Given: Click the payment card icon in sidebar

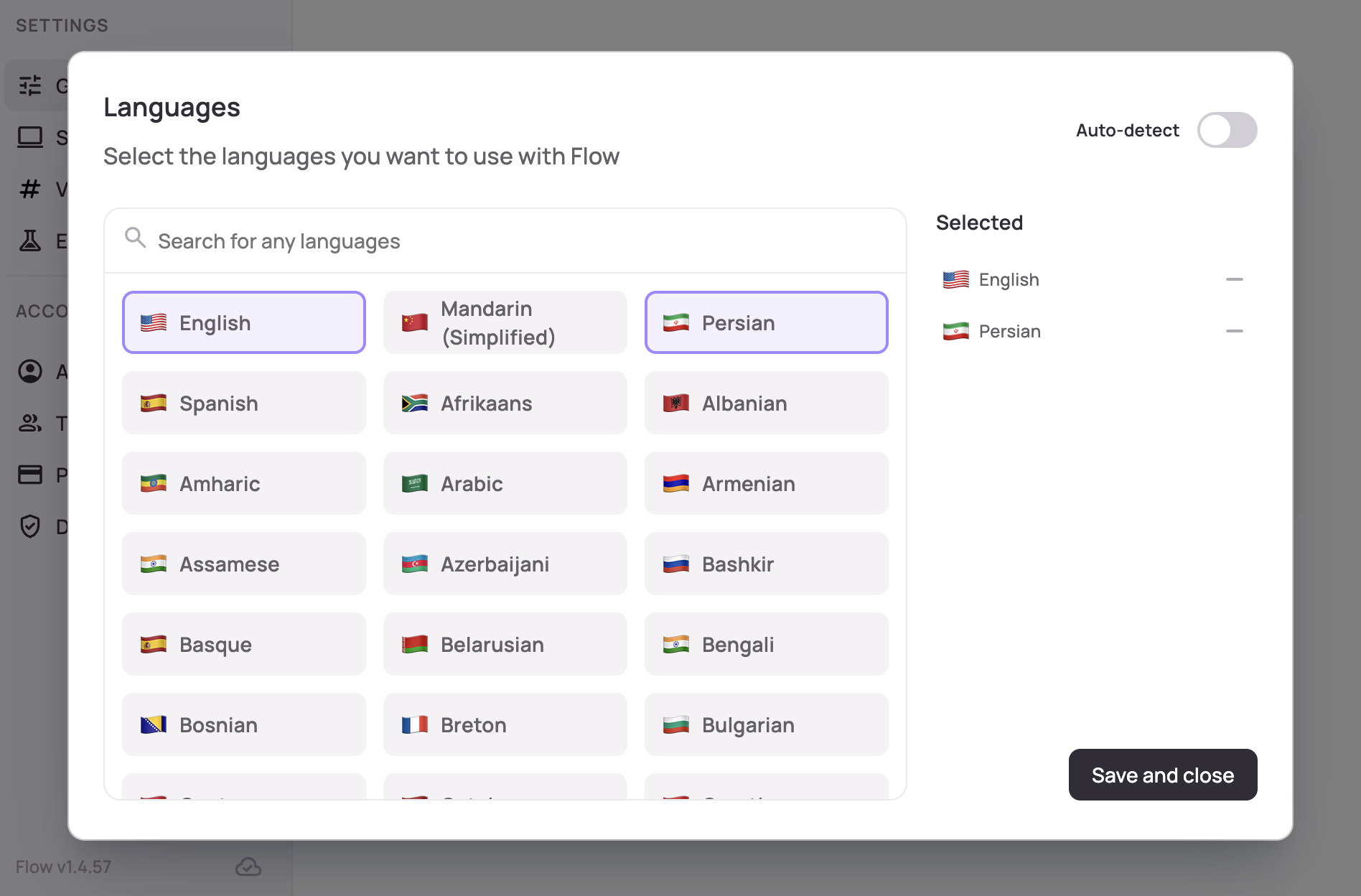Looking at the screenshot, I should [x=30, y=475].
